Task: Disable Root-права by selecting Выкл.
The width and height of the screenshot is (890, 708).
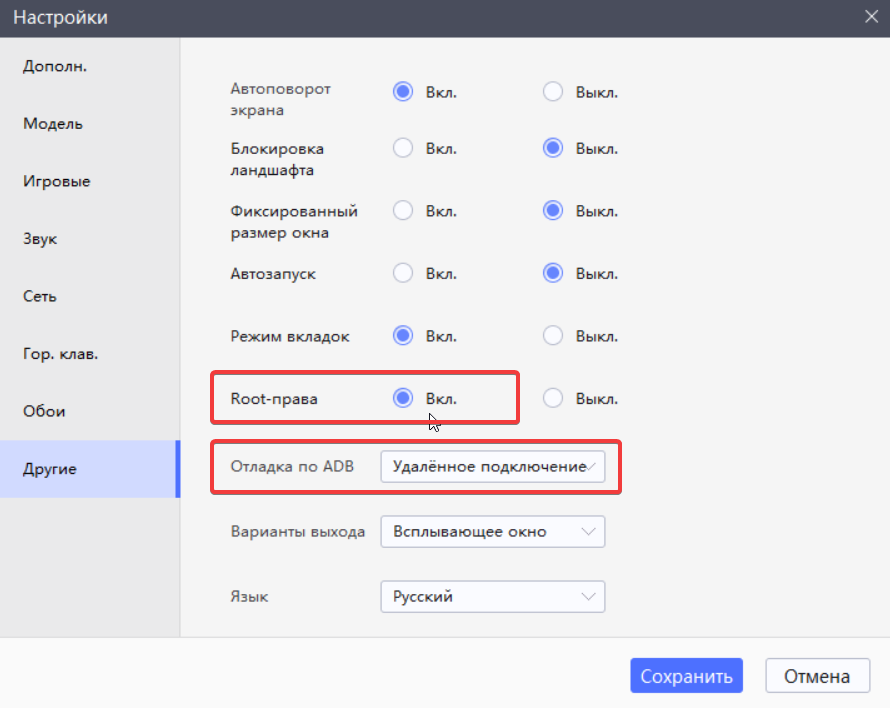Action: pos(553,398)
